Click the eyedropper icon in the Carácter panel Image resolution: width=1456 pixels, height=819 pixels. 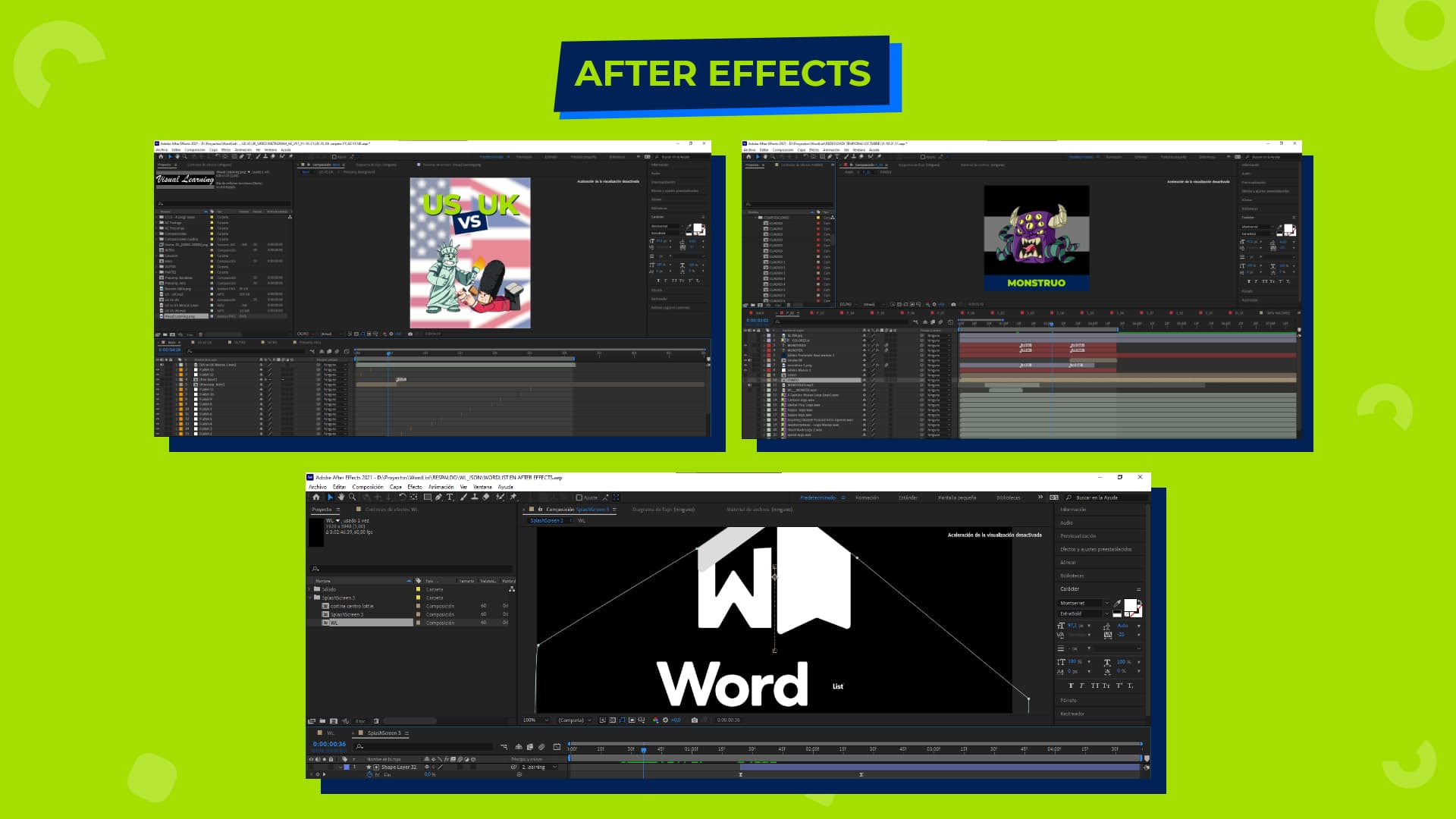(x=1117, y=604)
